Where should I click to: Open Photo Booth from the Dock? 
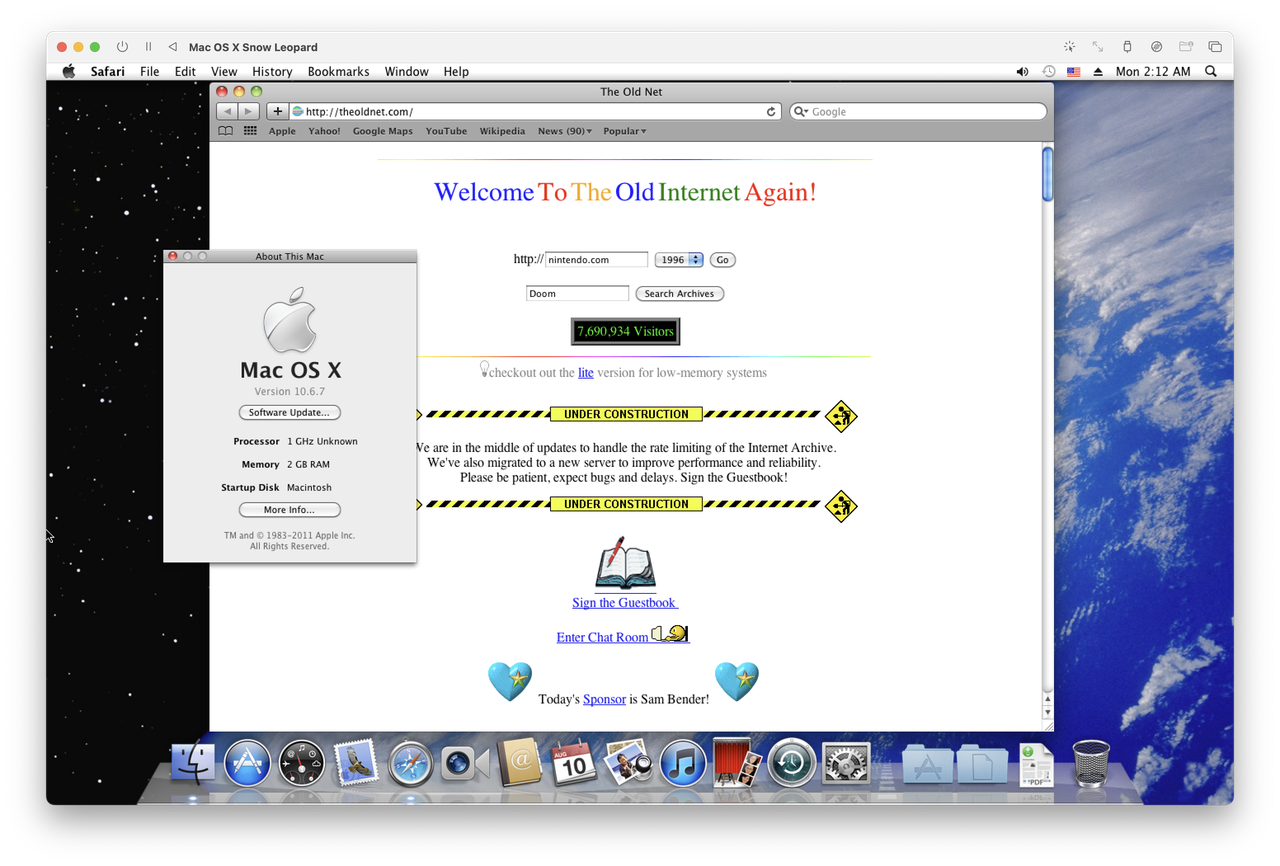point(737,764)
